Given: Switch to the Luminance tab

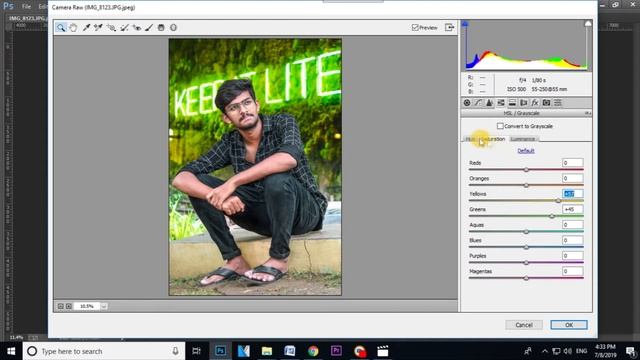Looking at the screenshot, I should tap(523, 139).
